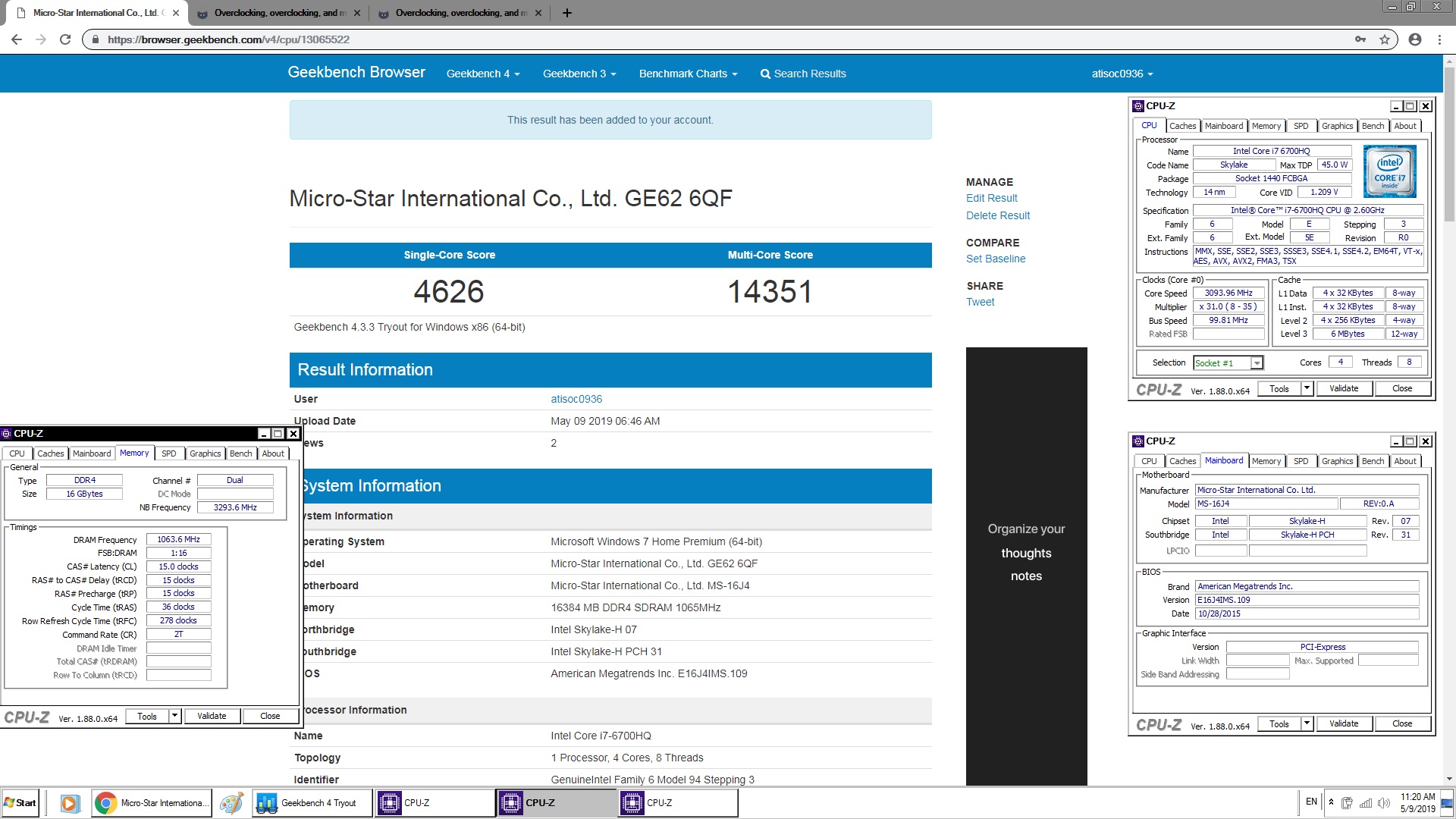Image resolution: width=1456 pixels, height=819 pixels.
Task: Click the Set Baseline link
Action: point(996,259)
